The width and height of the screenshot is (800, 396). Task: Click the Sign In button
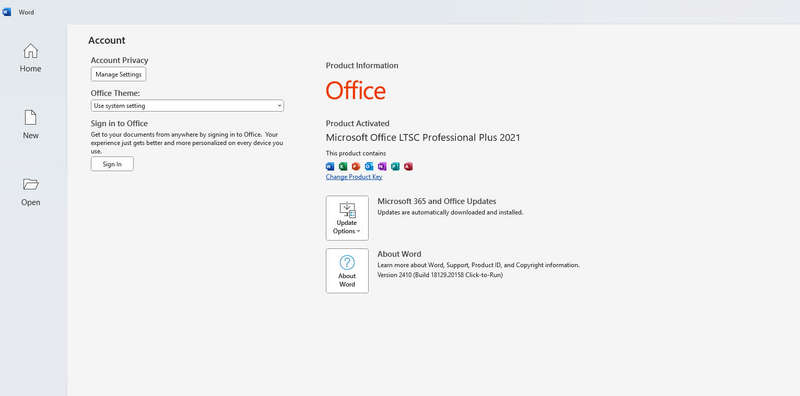pos(112,164)
